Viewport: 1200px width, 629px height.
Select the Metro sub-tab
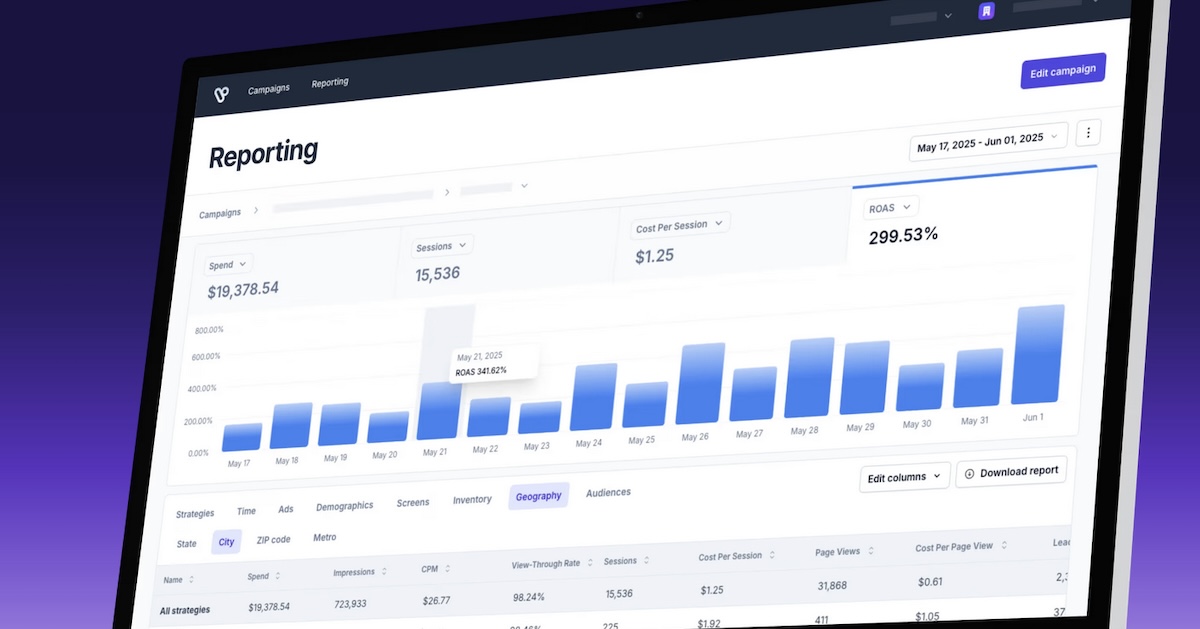coord(325,537)
